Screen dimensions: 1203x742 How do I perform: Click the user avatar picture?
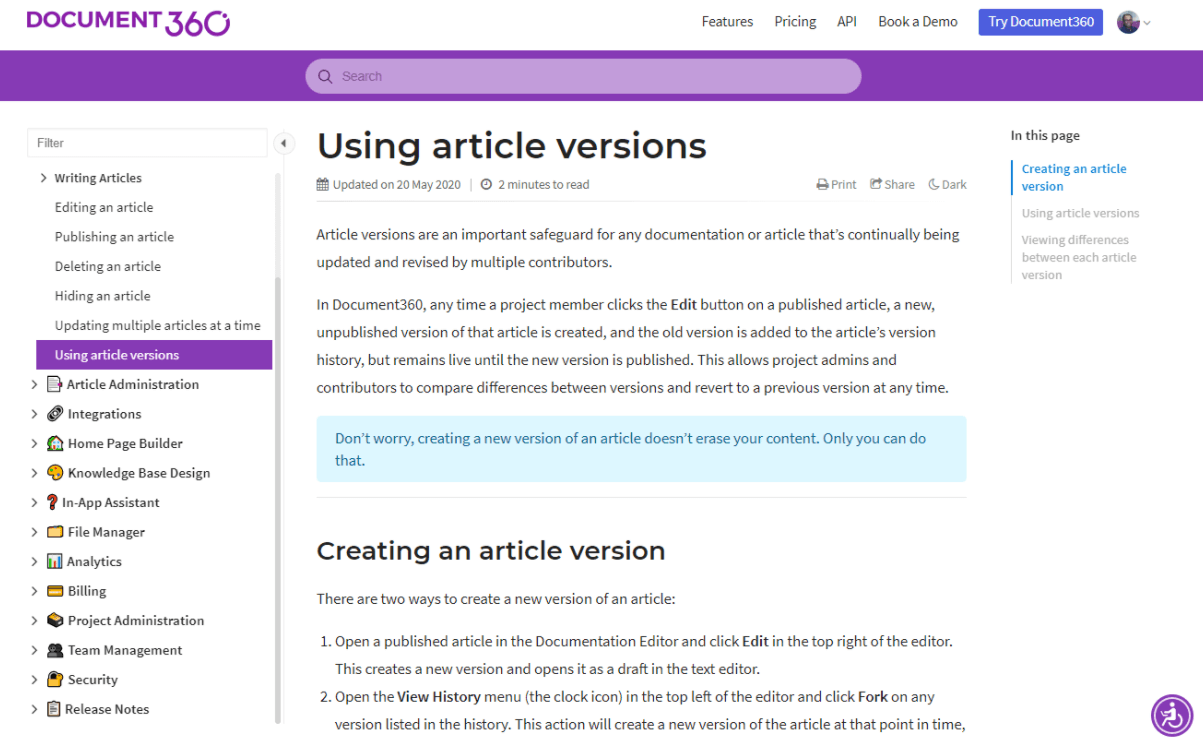pos(1128,22)
